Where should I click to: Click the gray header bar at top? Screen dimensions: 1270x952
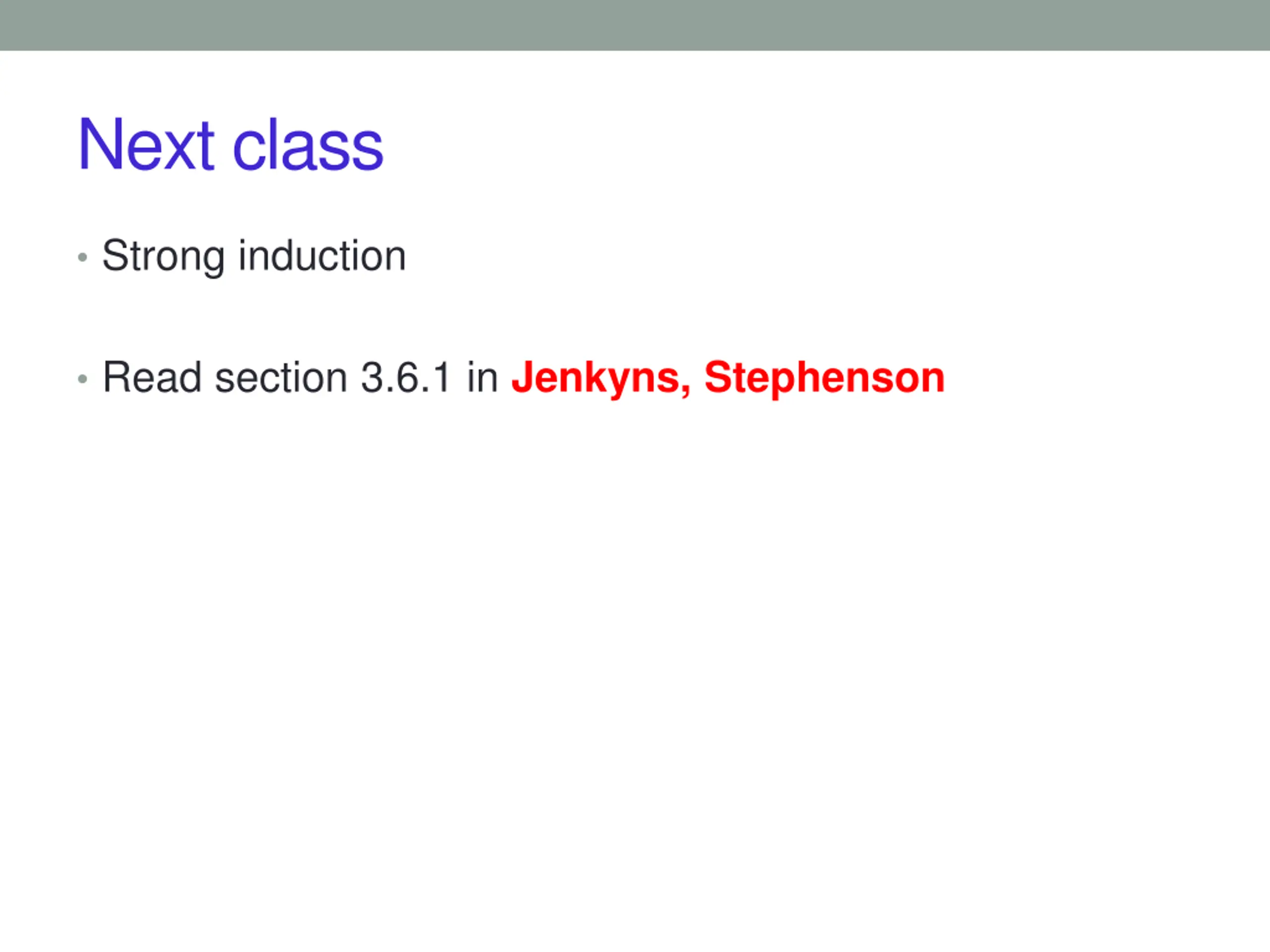click(635, 25)
